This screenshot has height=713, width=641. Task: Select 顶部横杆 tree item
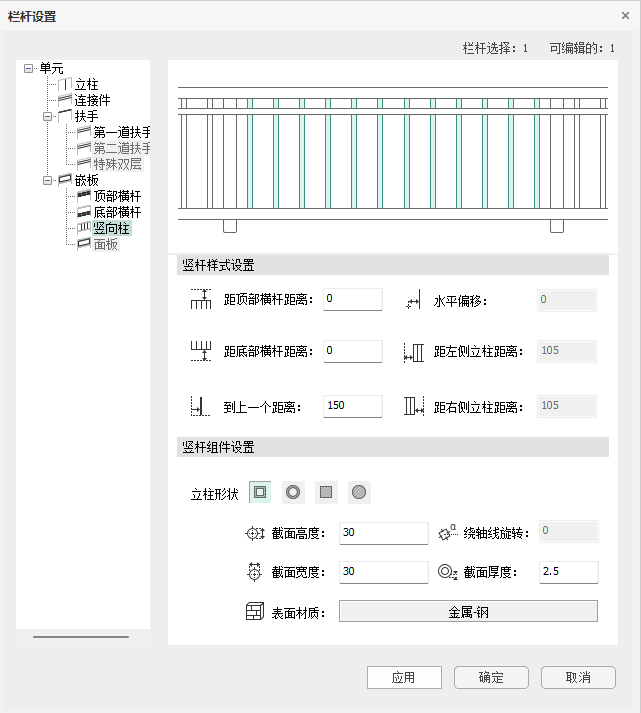pos(117,196)
